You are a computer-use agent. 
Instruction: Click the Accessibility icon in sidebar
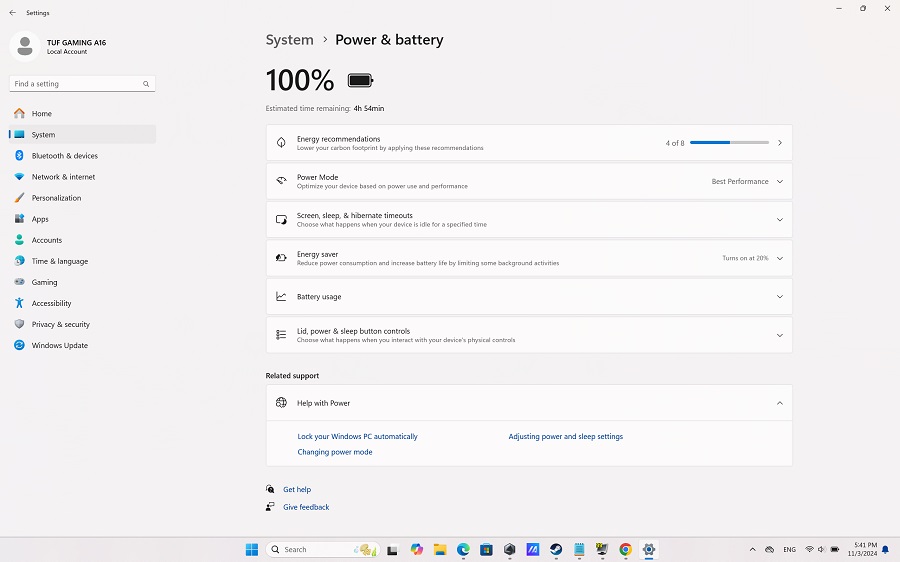(x=19, y=304)
